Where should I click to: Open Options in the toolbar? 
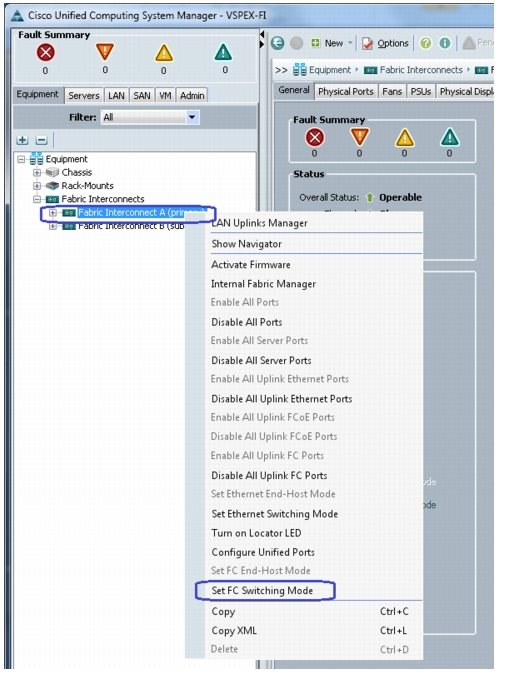point(386,43)
